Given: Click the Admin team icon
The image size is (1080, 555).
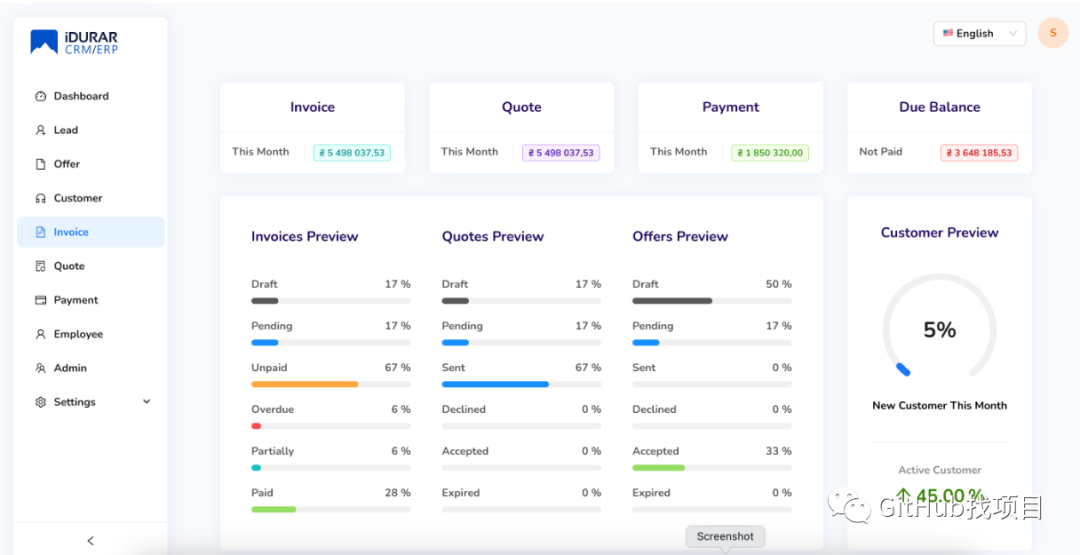Looking at the screenshot, I should (x=41, y=369).
